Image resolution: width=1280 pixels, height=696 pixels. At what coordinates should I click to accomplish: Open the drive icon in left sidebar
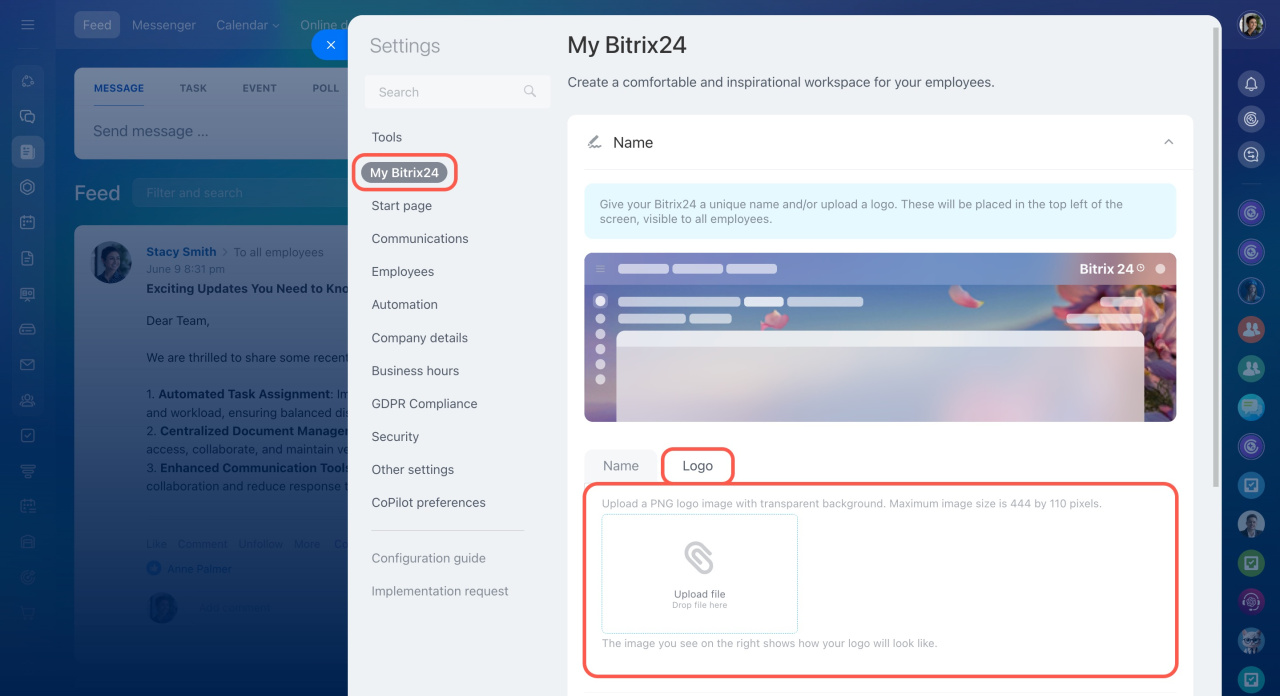tap(28, 329)
